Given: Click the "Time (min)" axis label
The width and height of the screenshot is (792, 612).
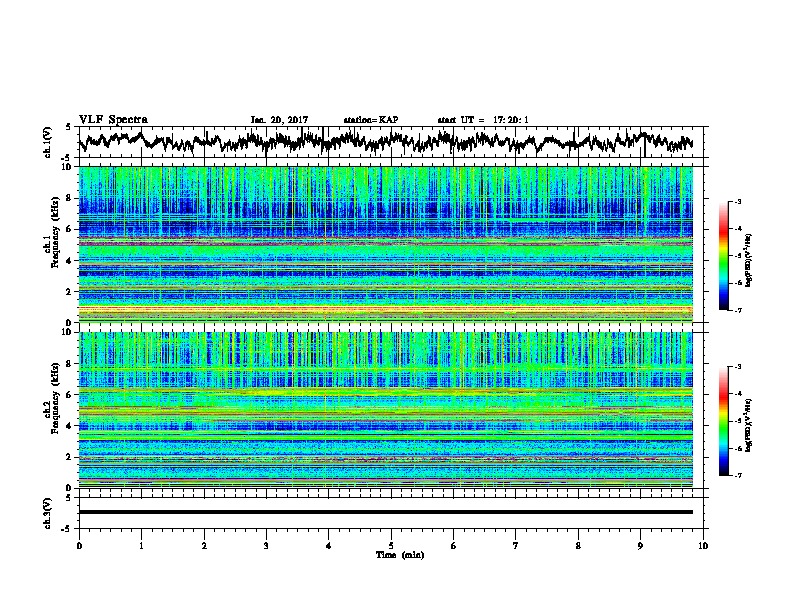Looking at the screenshot, I should tap(400, 555).
